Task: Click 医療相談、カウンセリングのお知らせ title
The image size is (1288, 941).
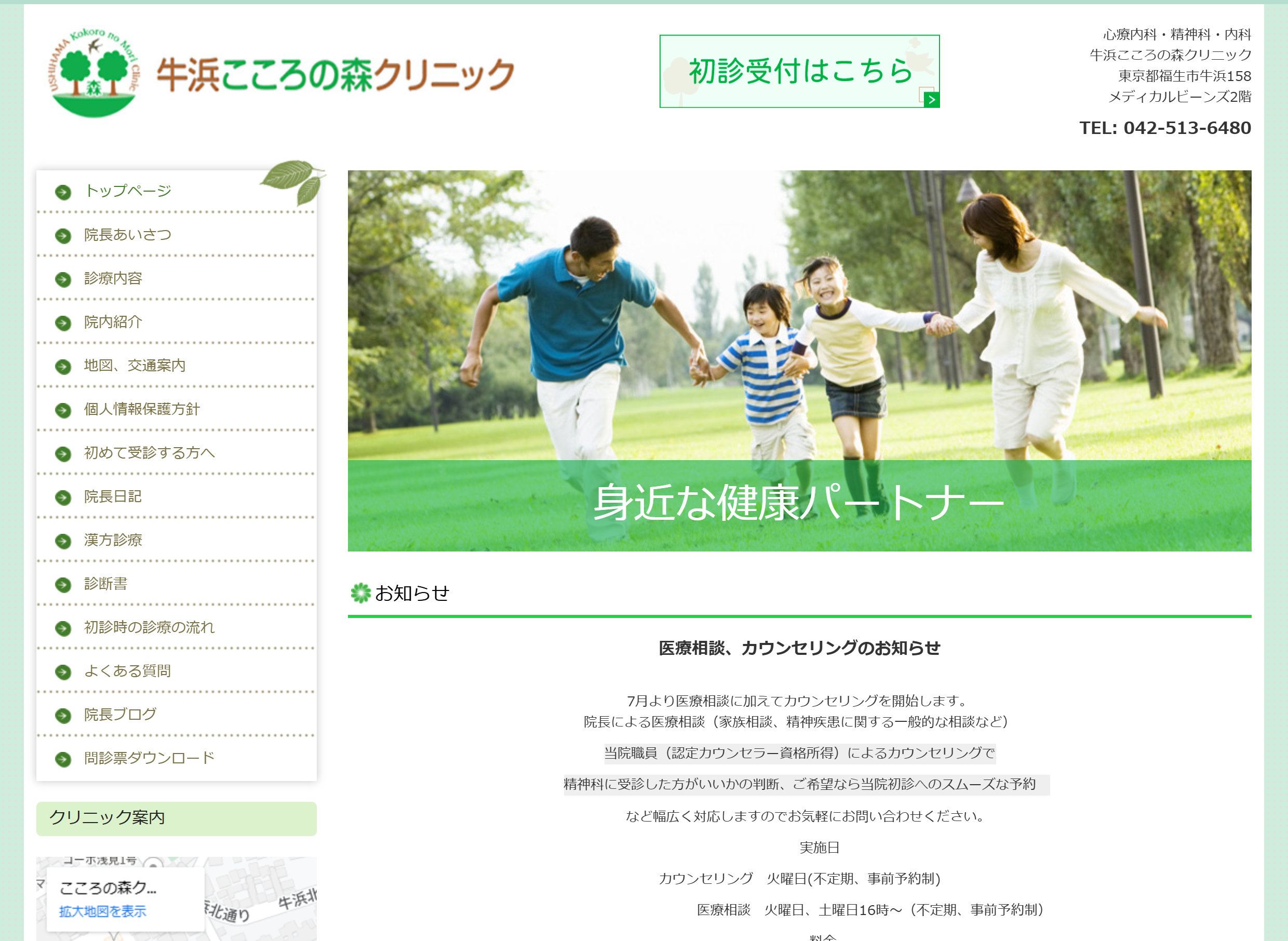Action: pos(799,648)
